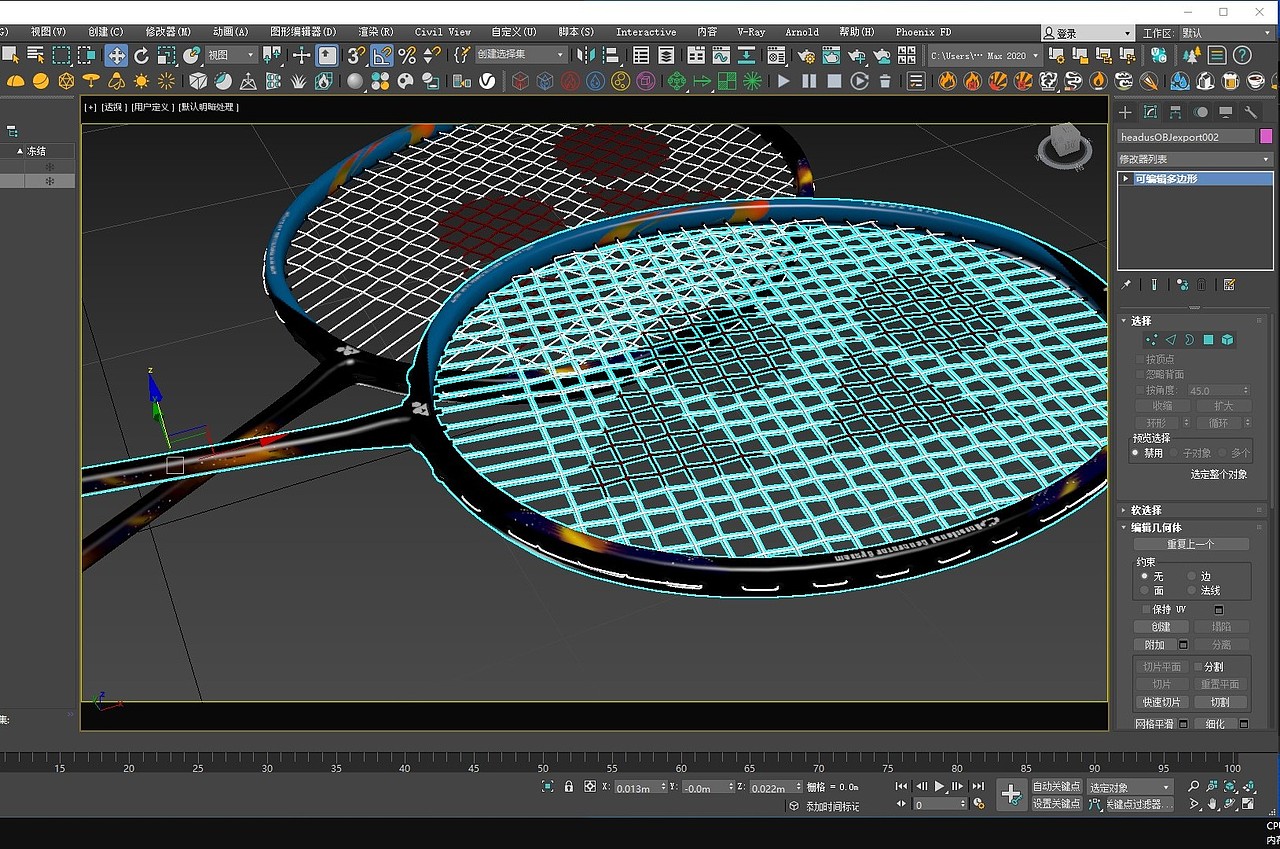The height and width of the screenshot is (849, 1280).
Task: Choose Polygon sub-object selection level
Action: pyautogui.click(x=1208, y=340)
